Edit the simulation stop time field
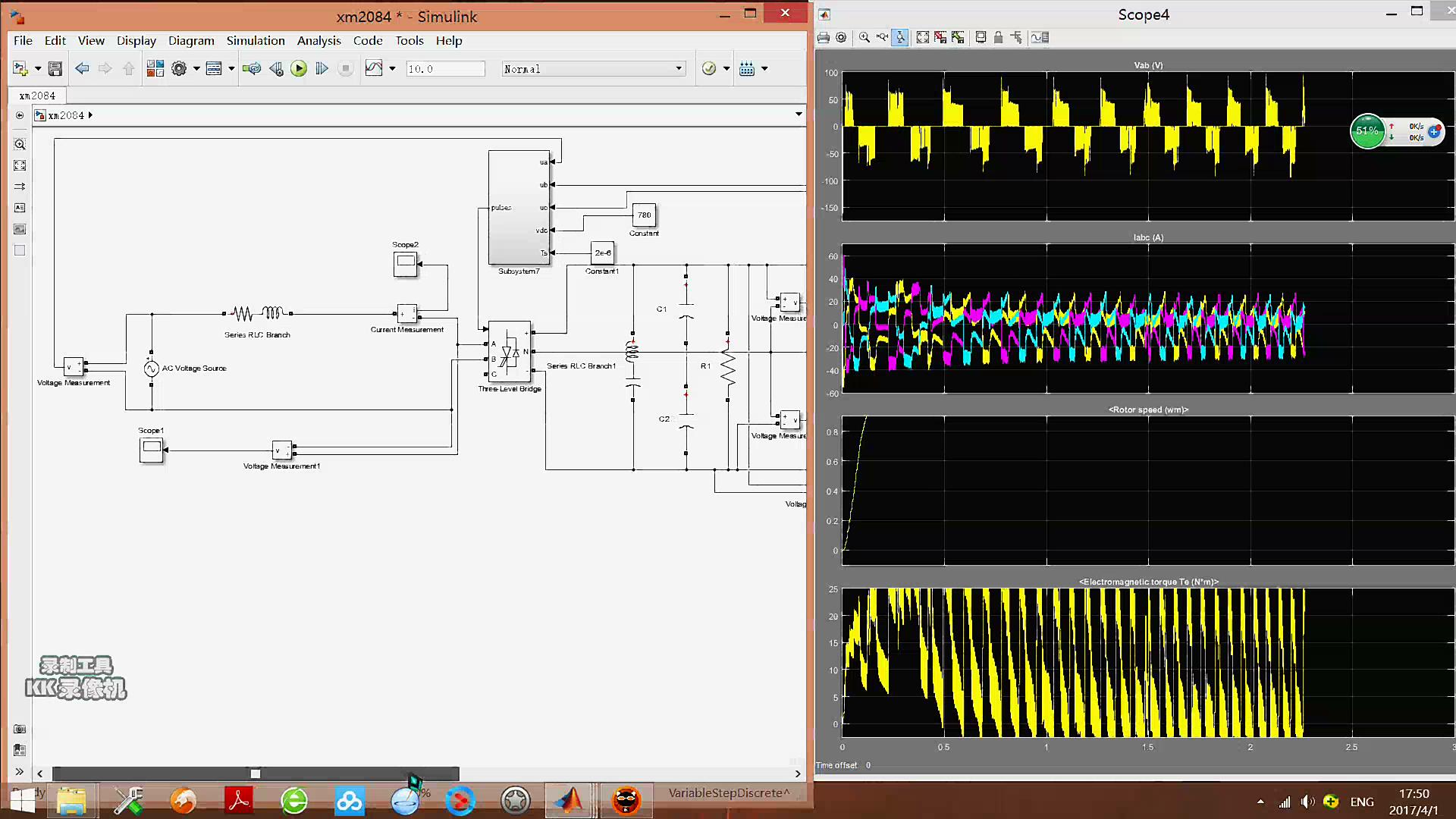This screenshot has height=819, width=1456. pos(445,69)
